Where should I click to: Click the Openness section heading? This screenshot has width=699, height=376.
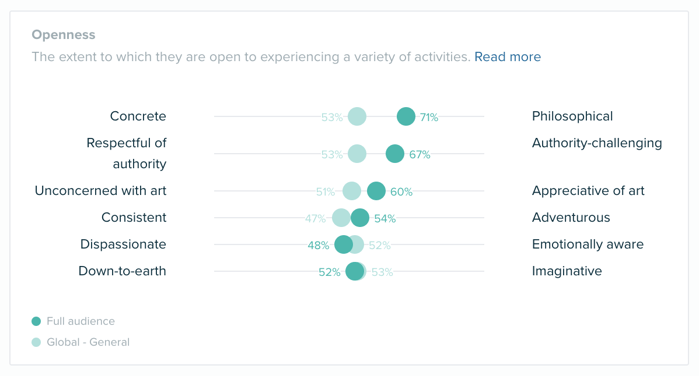pos(63,35)
